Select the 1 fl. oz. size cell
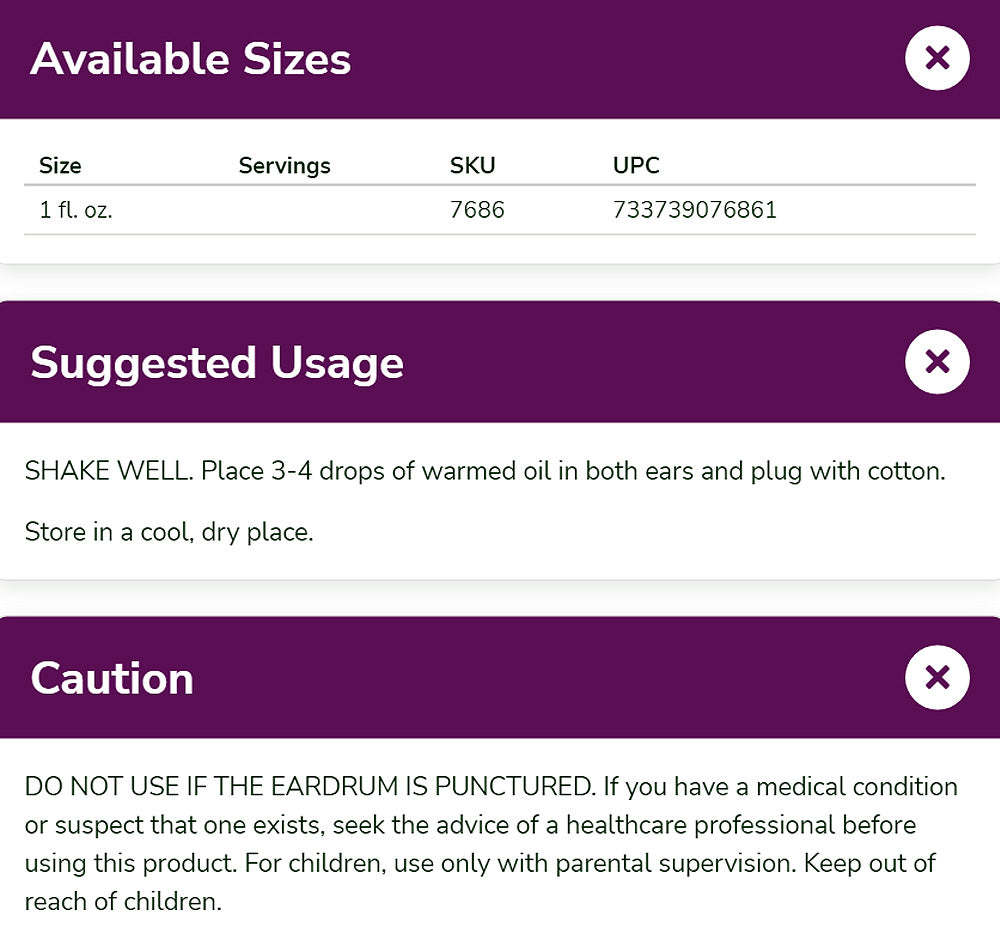Screen dimensions: 1000x945 (75, 210)
